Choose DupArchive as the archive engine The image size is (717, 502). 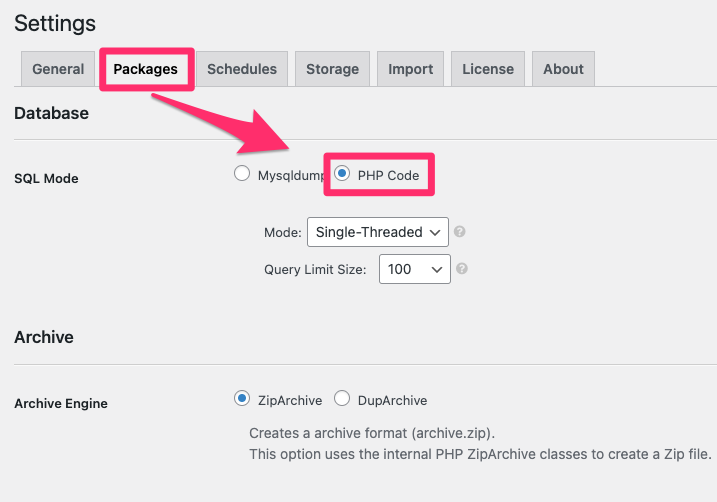pos(342,399)
